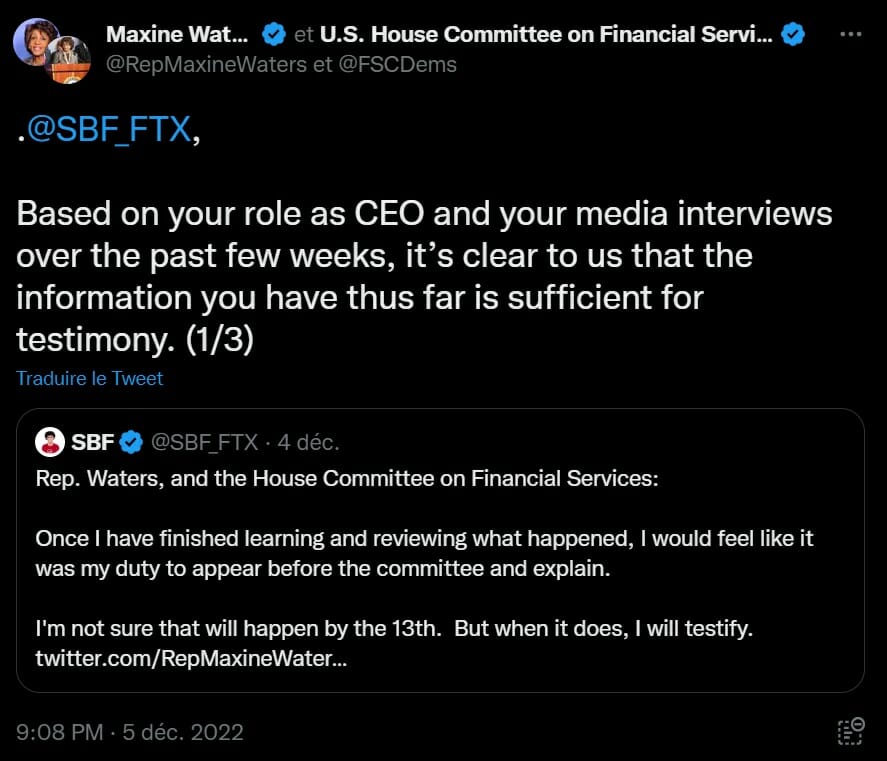Click the blue @SBF_FTX mention in tweet text
Viewport: 887px width, 761px height.
pos(110,130)
